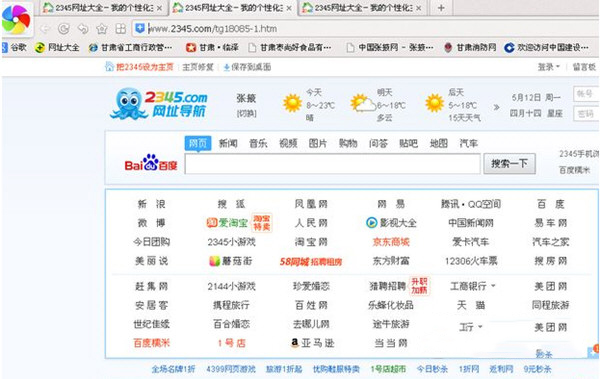Expand weather with double arrow icon

coord(496,107)
